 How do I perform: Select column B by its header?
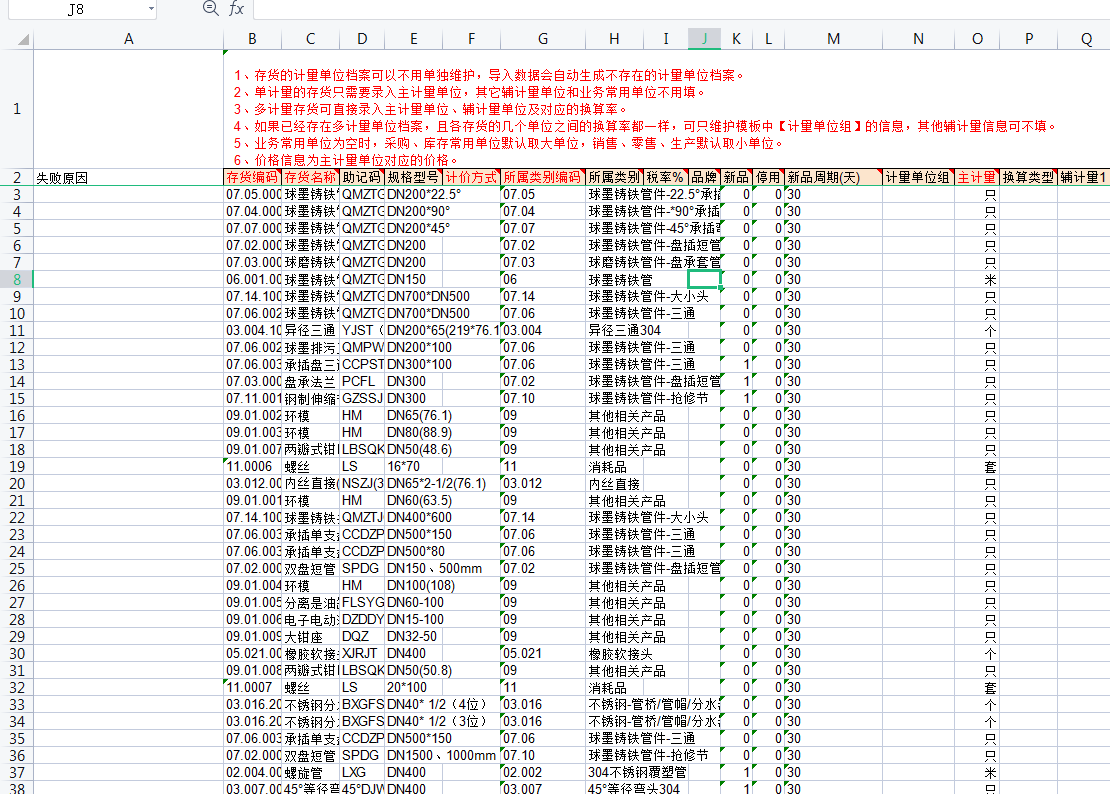252,40
